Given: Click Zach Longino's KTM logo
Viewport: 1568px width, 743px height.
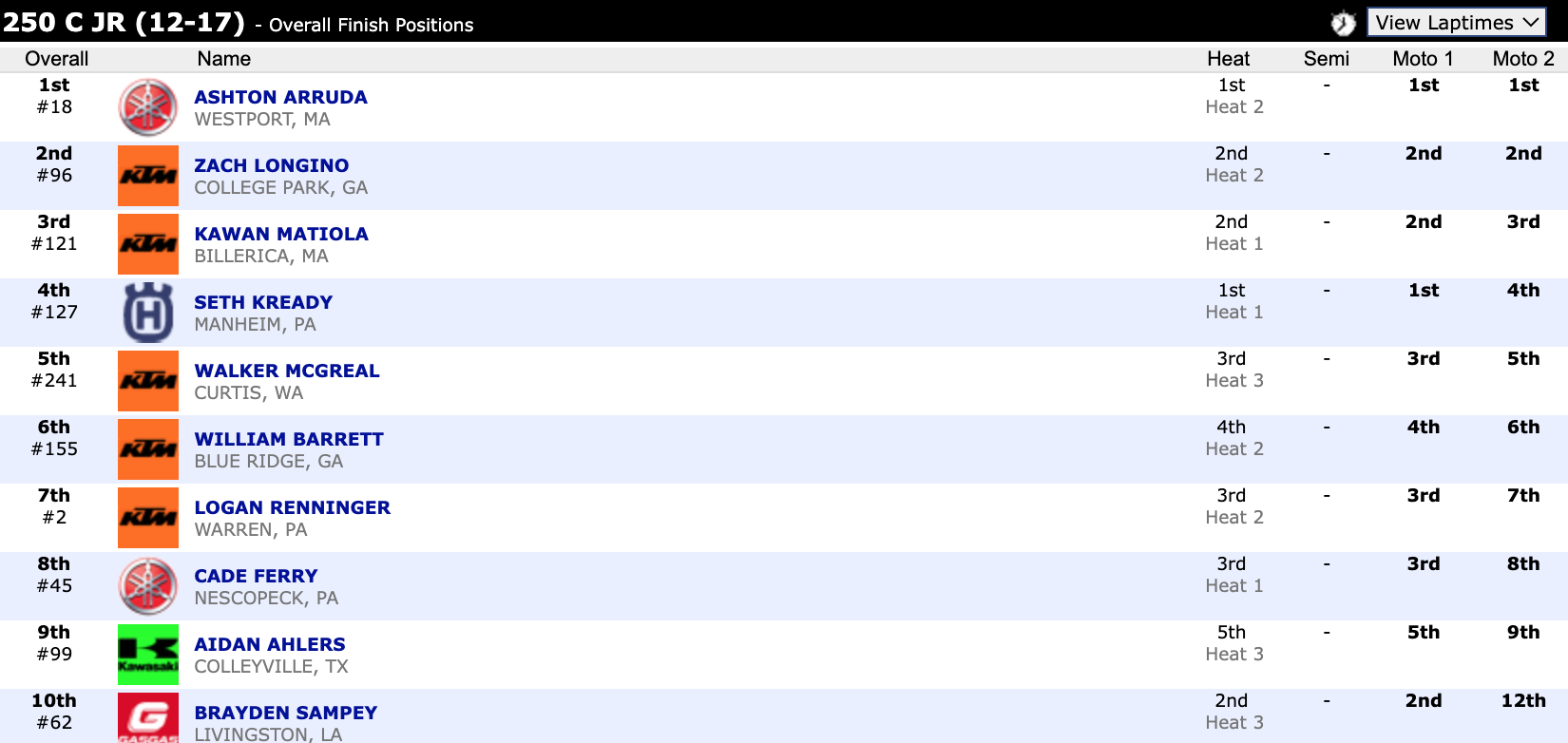Looking at the screenshot, I should pos(148,176).
